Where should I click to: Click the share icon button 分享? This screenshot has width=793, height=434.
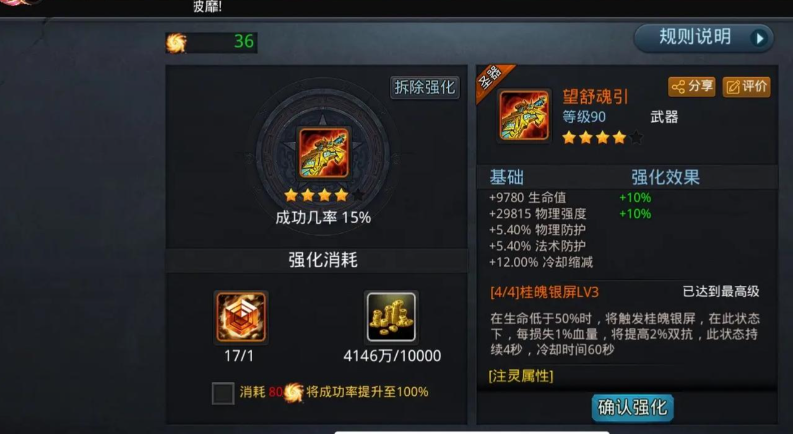click(x=691, y=86)
